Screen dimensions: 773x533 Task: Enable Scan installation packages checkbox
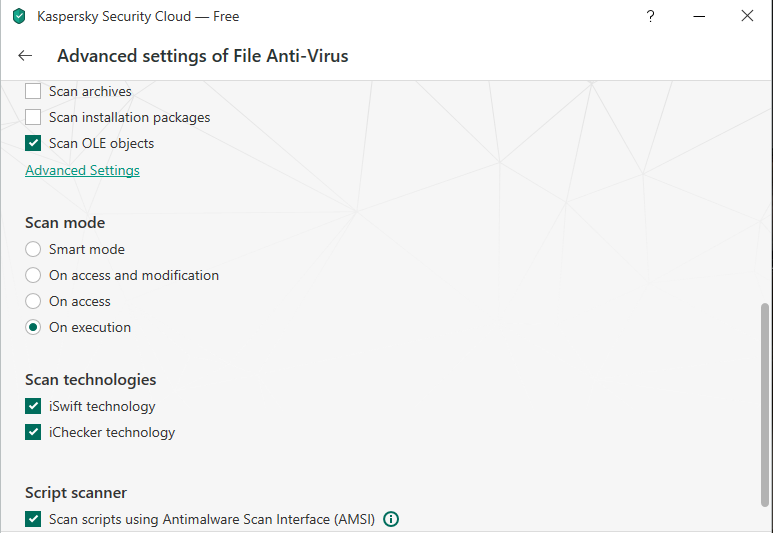click(x=33, y=117)
